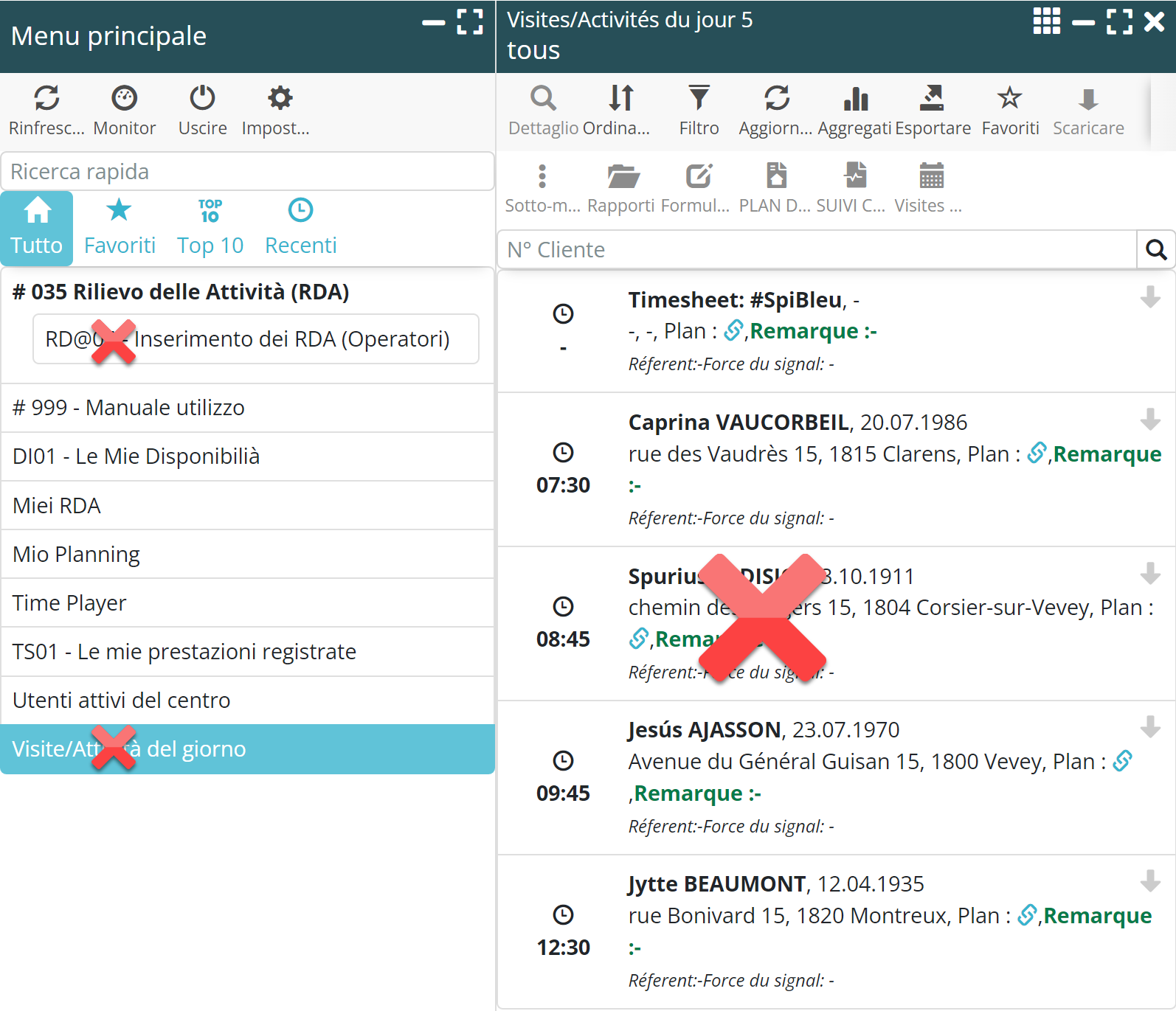Open Time Player menu item
Viewport: 1176px width, 1011px height.
(x=70, y=602)
